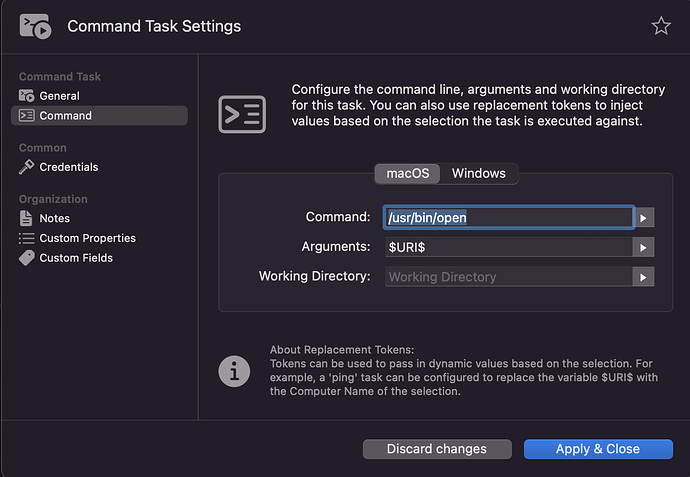Click the large command prompt icon
This screenshot has width=690, height=477.
tap(242, 112)
